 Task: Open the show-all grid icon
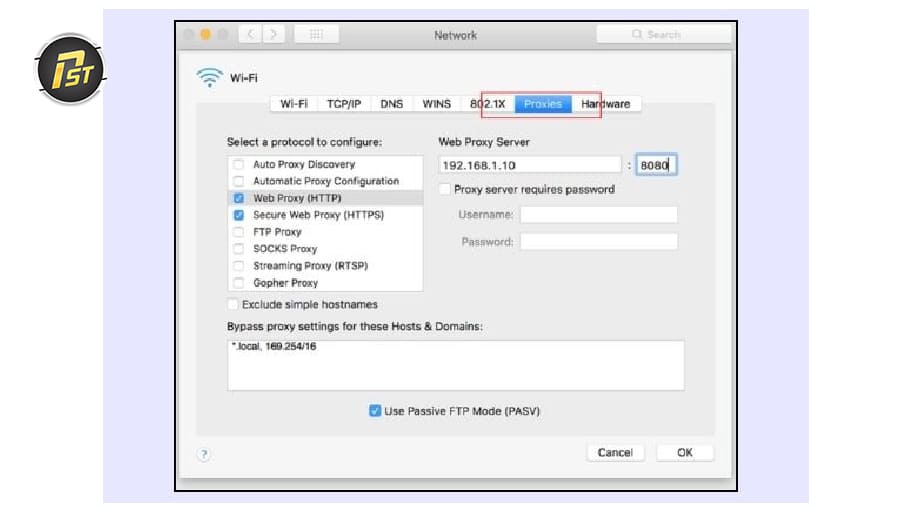(316, 34)
